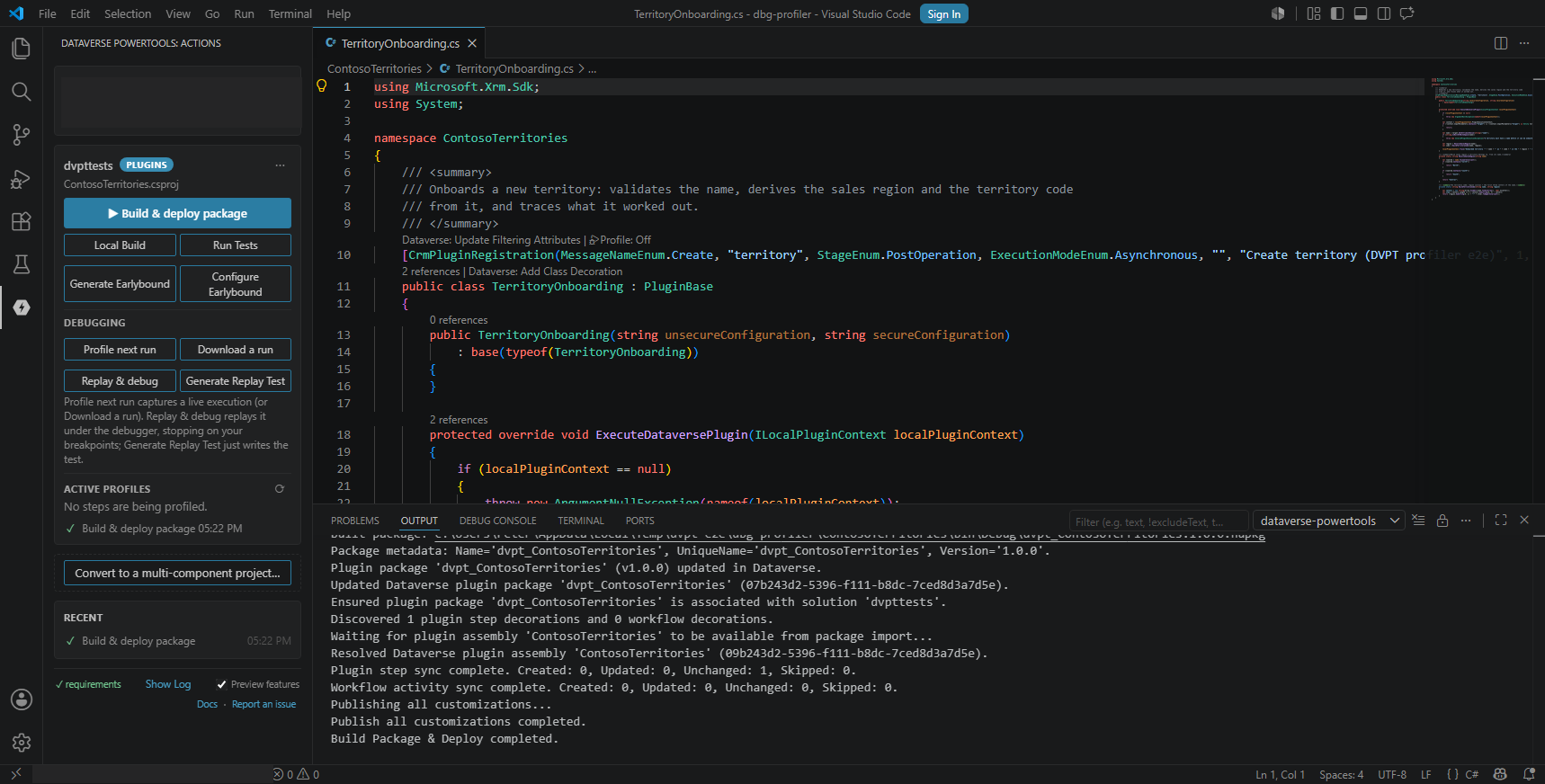Maximize the output panel size

[1501, 521]
